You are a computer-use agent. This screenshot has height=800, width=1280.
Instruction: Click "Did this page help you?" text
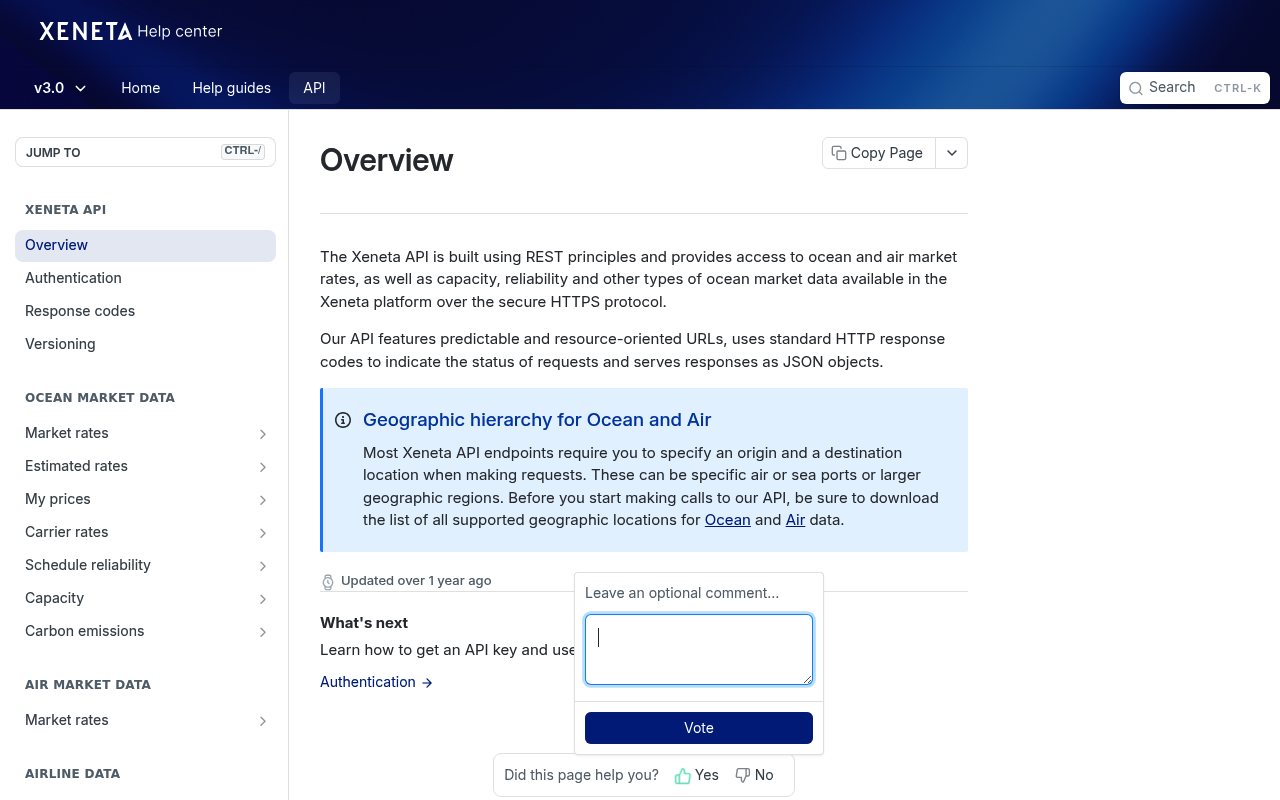tap(582, 775)
